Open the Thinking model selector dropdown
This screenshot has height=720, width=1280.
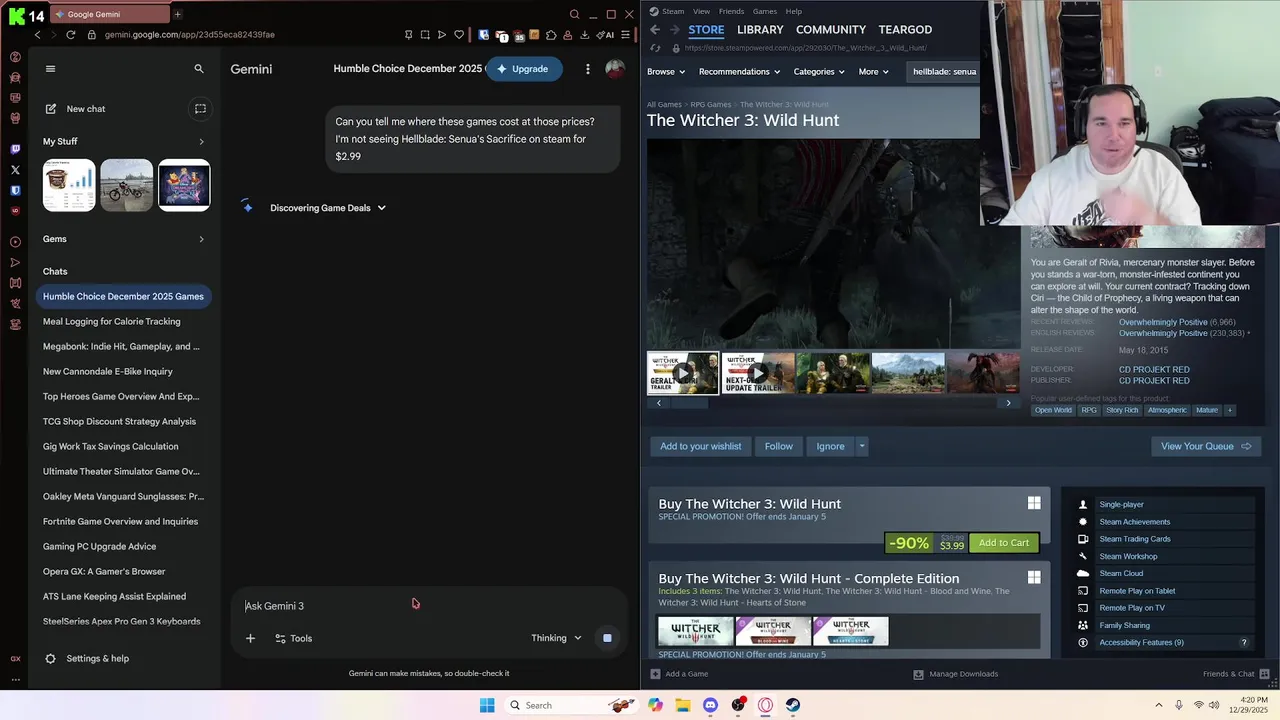556,638
